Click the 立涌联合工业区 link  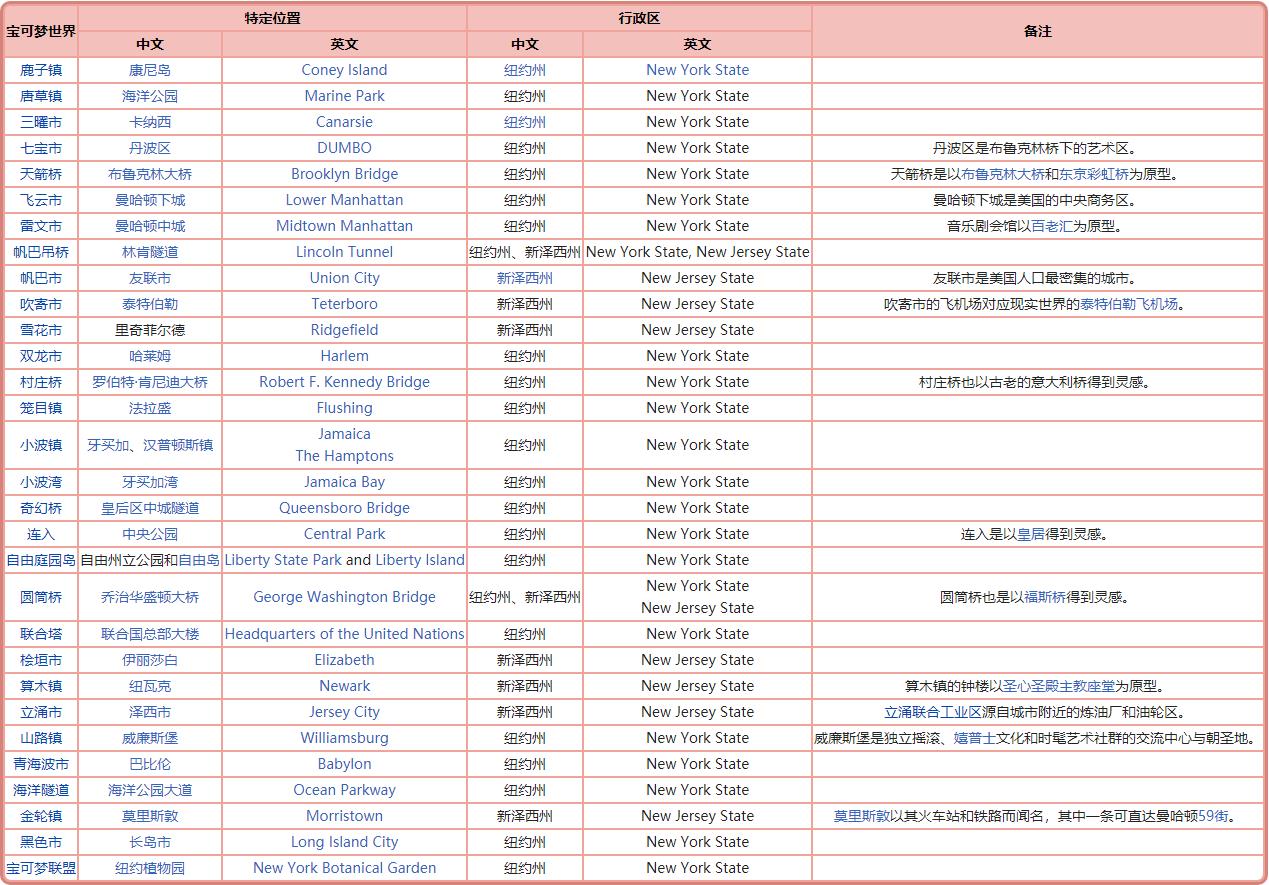(x=933, y=712)
